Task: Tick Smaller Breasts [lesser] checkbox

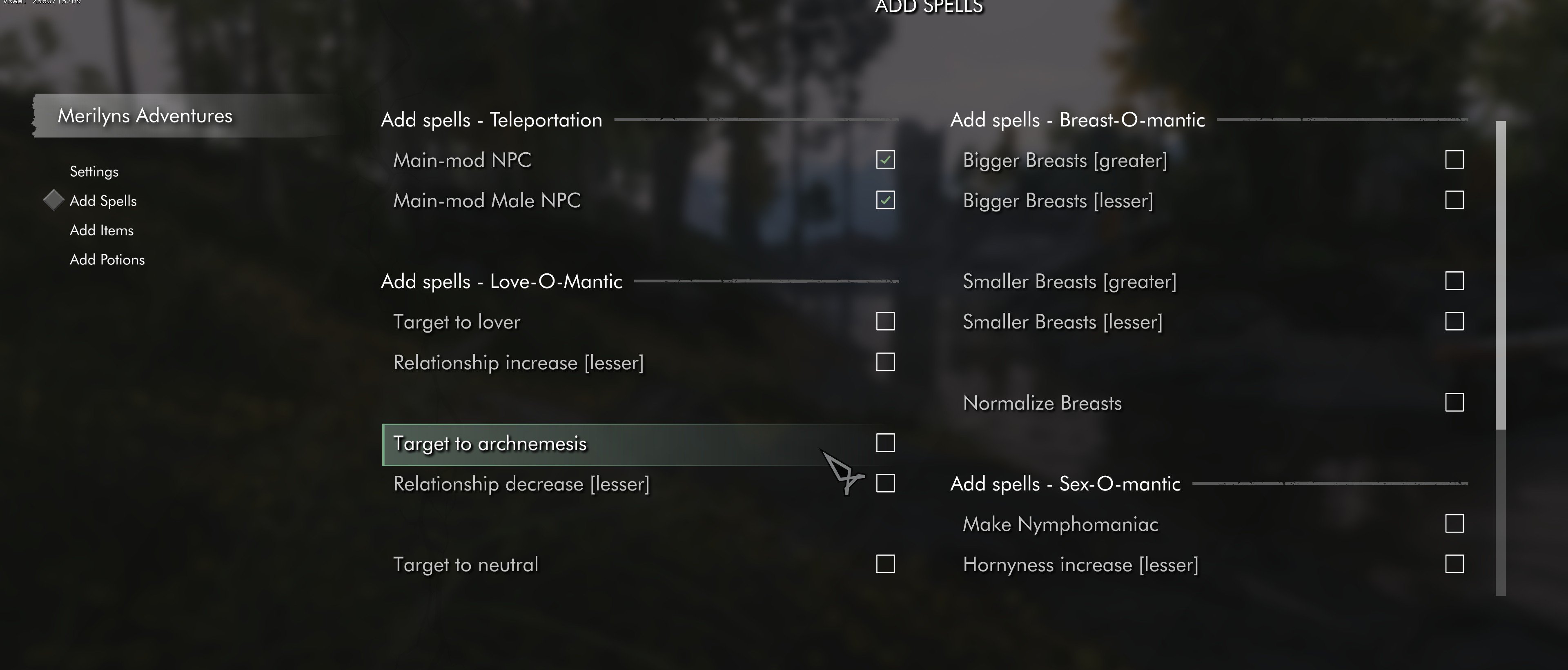Action: pyautogui.click(x=1454, y=321)
